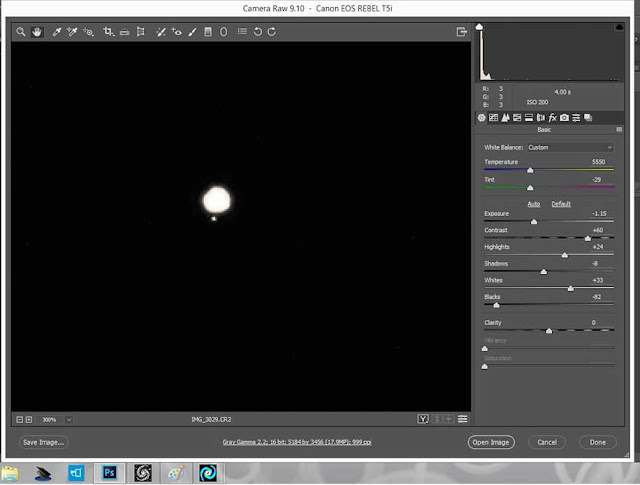The width and height of the screenshot is (640, 485).
Task: Select the Spot Removal tool
Action: pos(161,31)
